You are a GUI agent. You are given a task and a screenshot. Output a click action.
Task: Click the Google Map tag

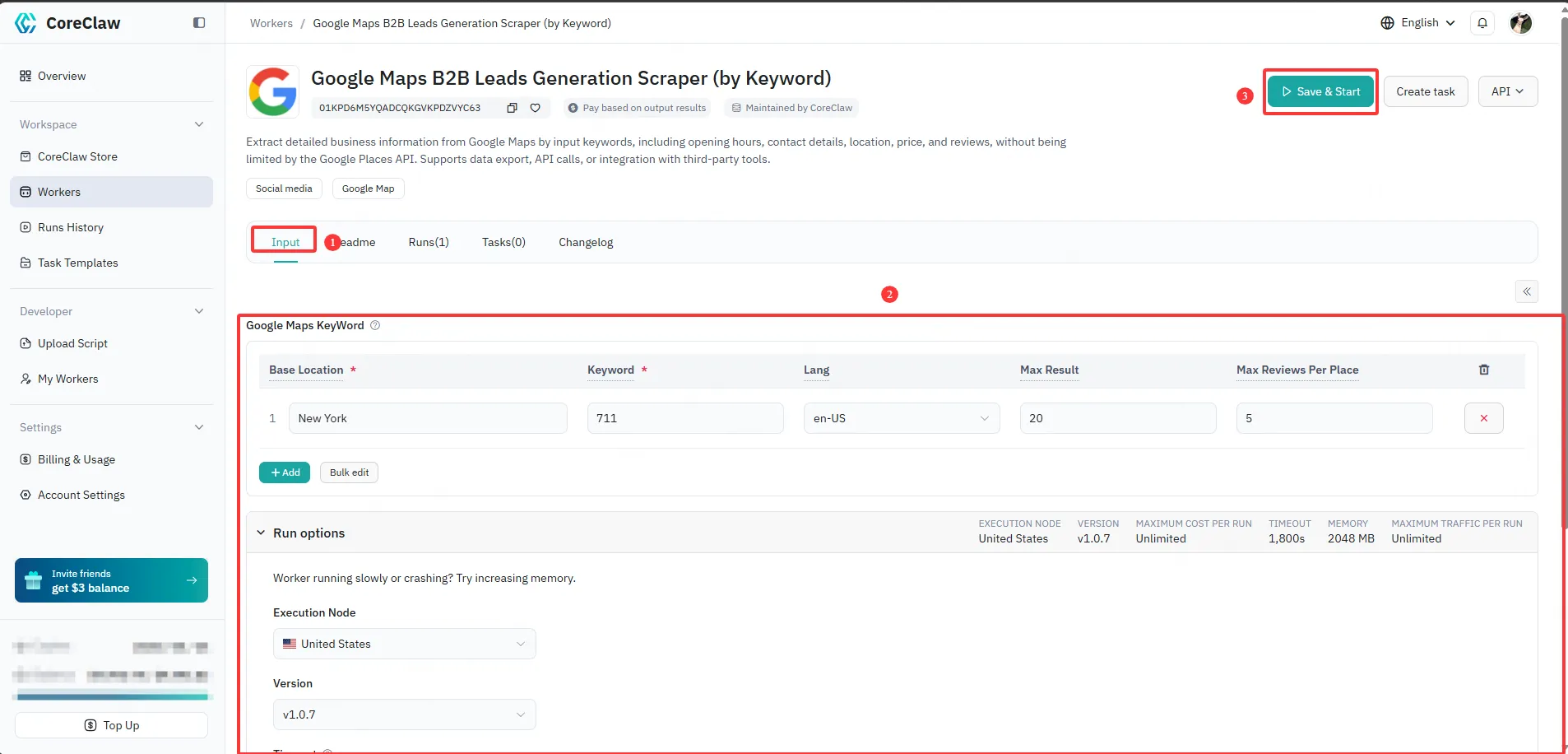368,188
